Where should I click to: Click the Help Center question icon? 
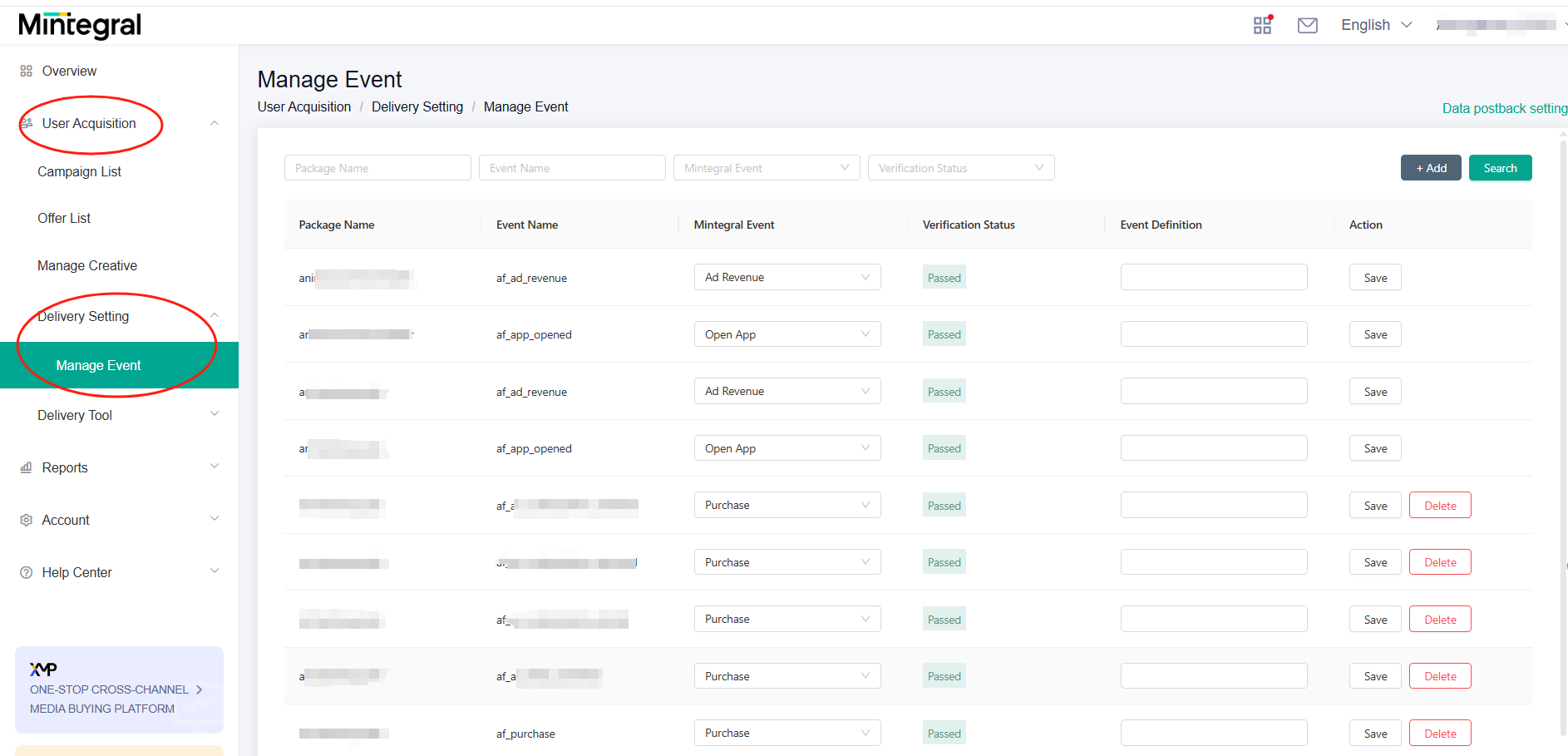coord(27,572)
